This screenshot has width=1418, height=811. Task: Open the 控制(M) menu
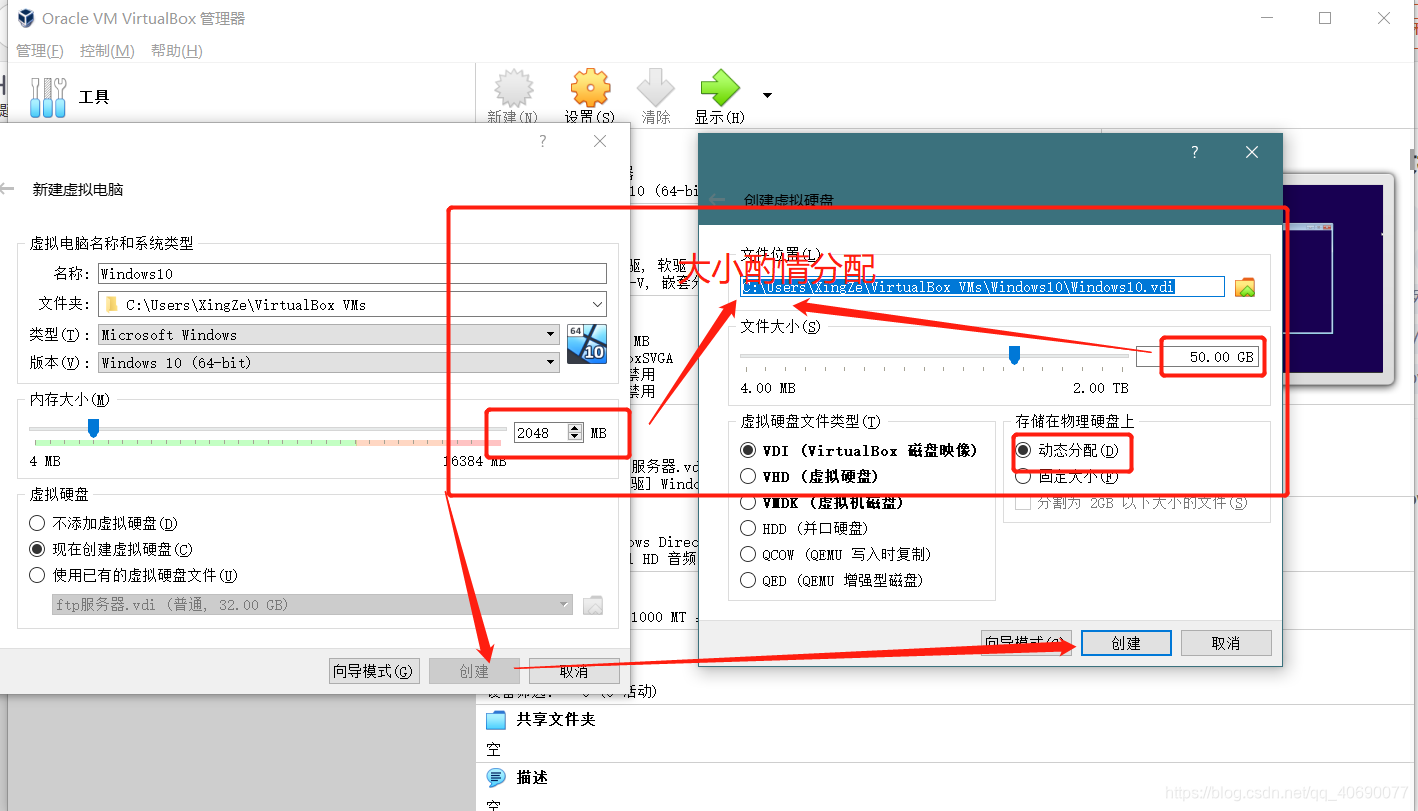point(107,51)
